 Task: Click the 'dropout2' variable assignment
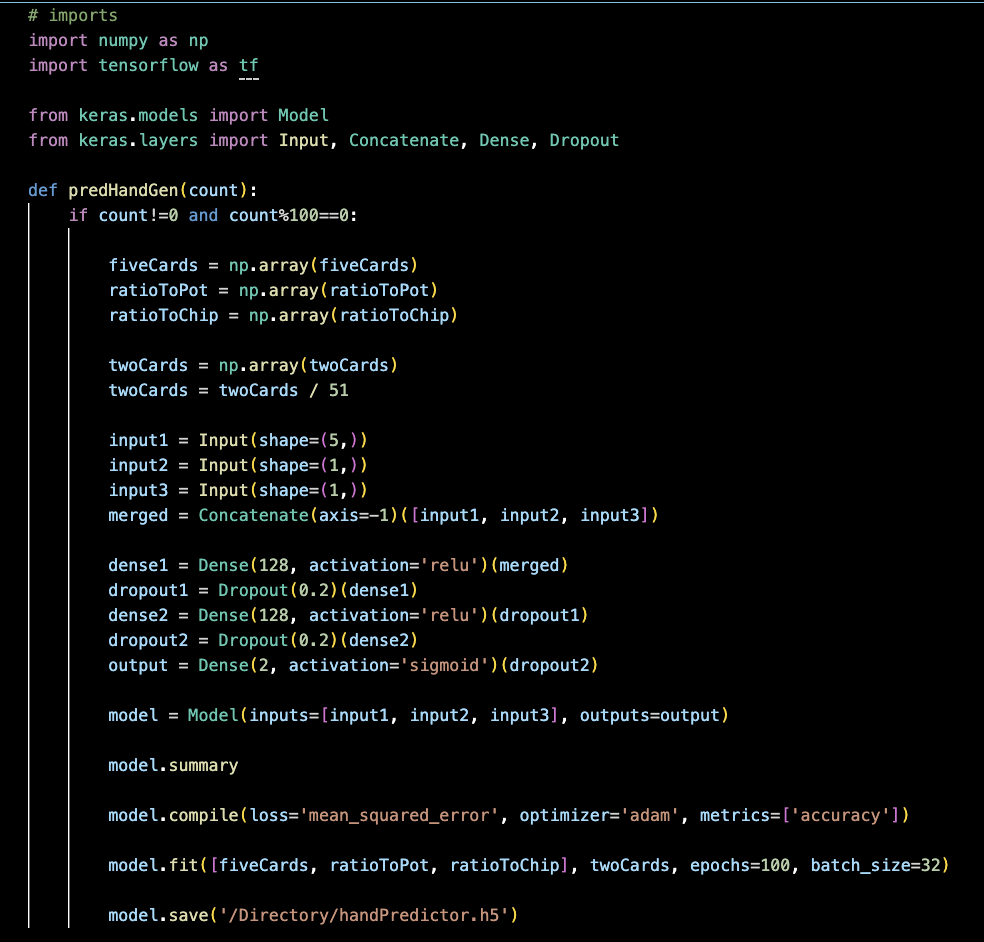pos(148,640)
